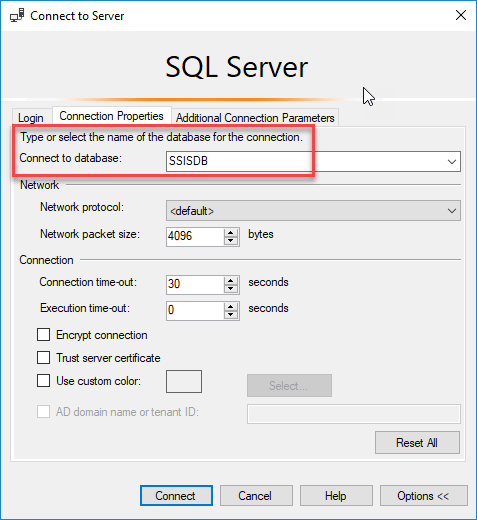Select the Connection Properties tab
This screenshot has width=477, height=520.
111,116
